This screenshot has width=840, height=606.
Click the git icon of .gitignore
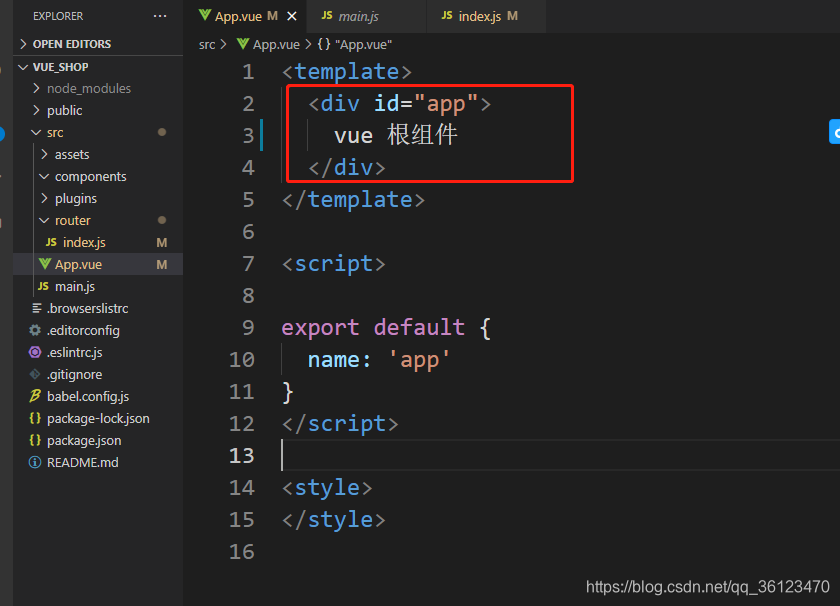pos(35,374)
